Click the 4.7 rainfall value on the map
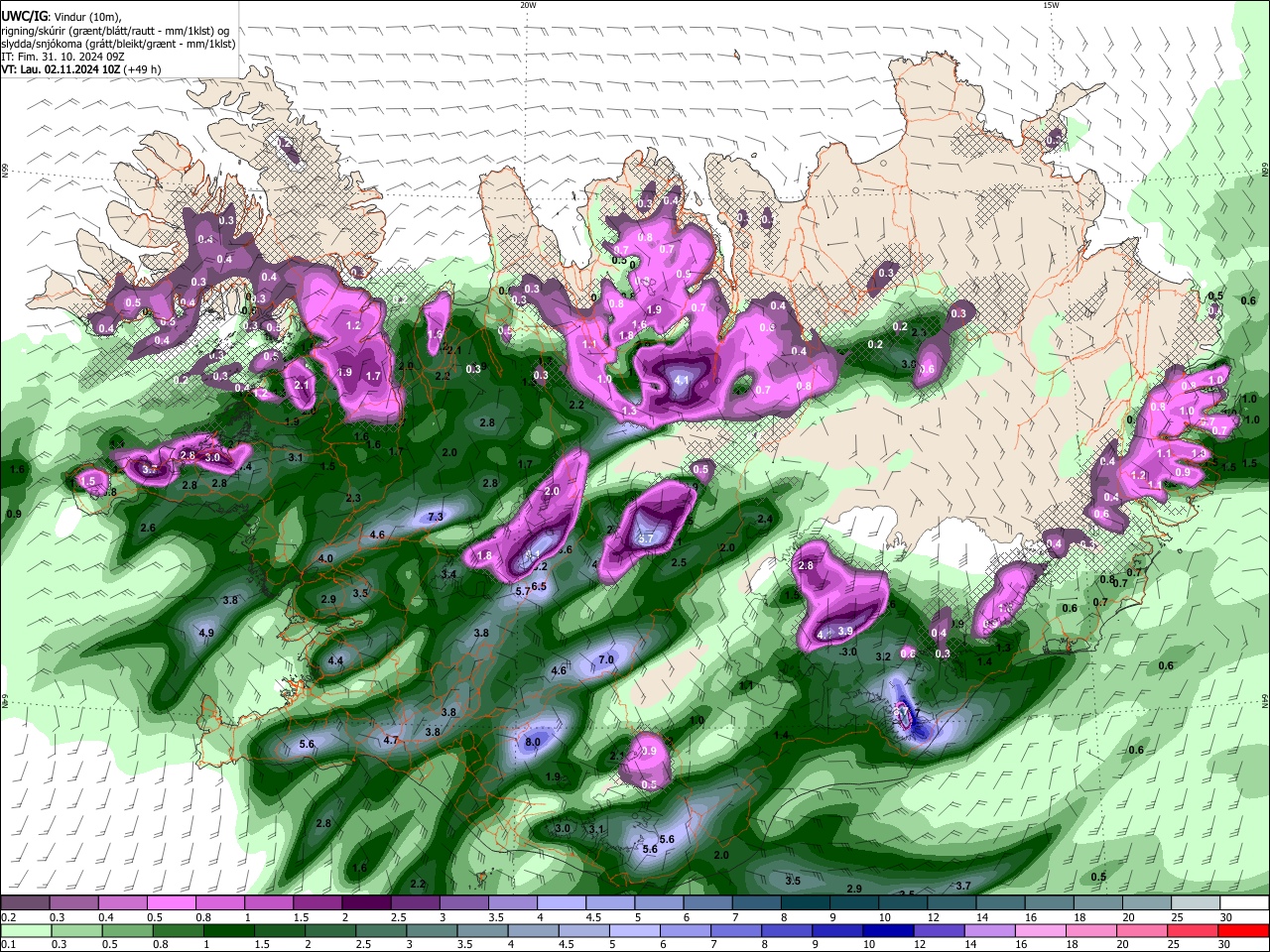This screenshot has height=952, width=1270. tap(391, 740)
